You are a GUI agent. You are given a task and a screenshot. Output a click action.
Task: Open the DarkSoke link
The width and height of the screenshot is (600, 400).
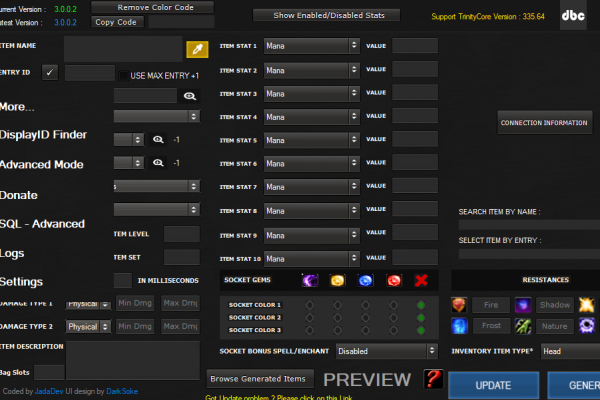point(122,391)
